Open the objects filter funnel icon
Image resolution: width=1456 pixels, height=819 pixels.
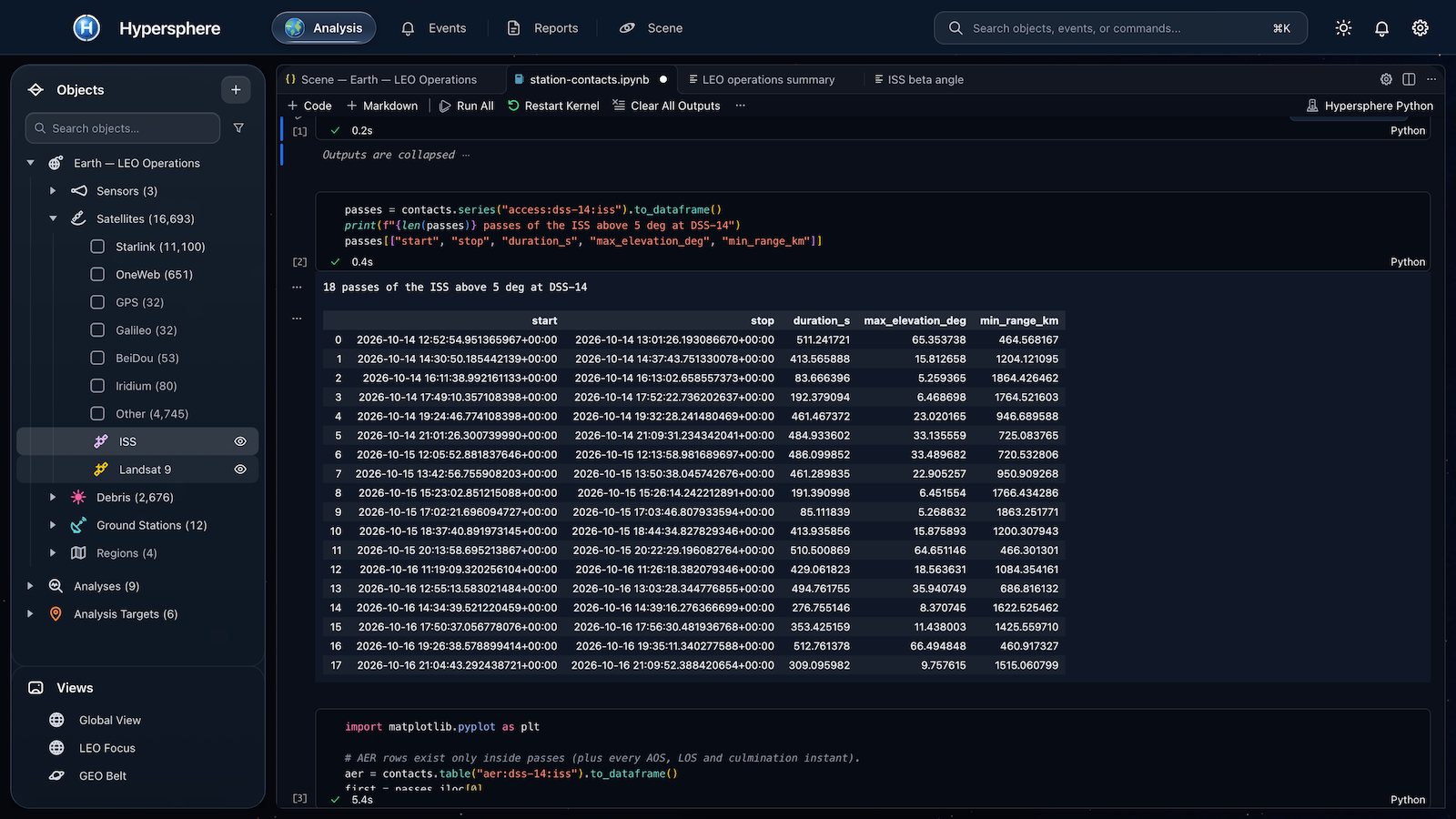238,128
